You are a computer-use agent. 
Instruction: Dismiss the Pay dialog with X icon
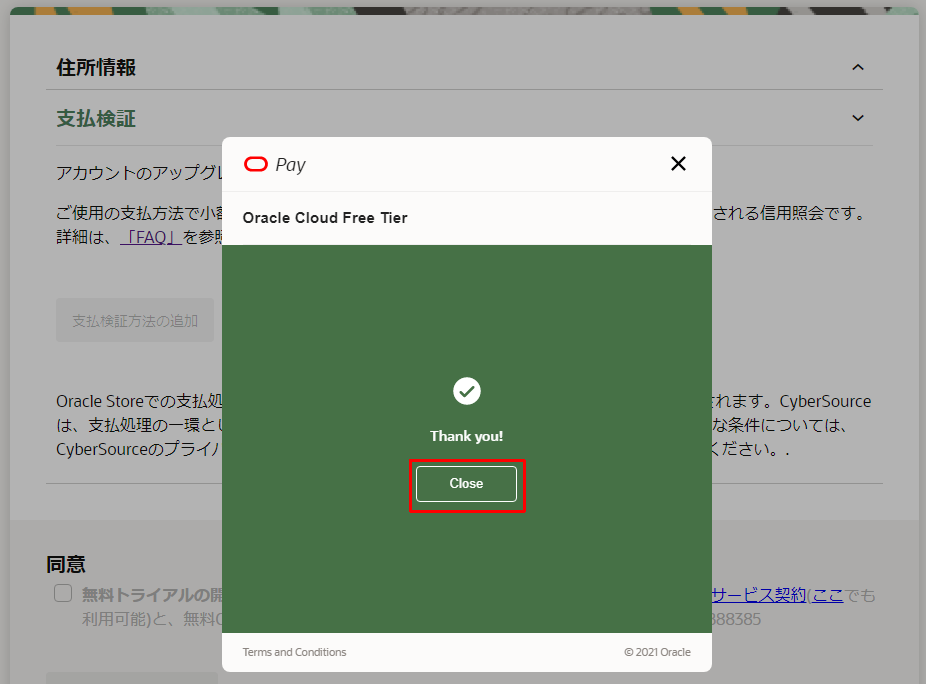pyautogui.click(x=678, y=164)
